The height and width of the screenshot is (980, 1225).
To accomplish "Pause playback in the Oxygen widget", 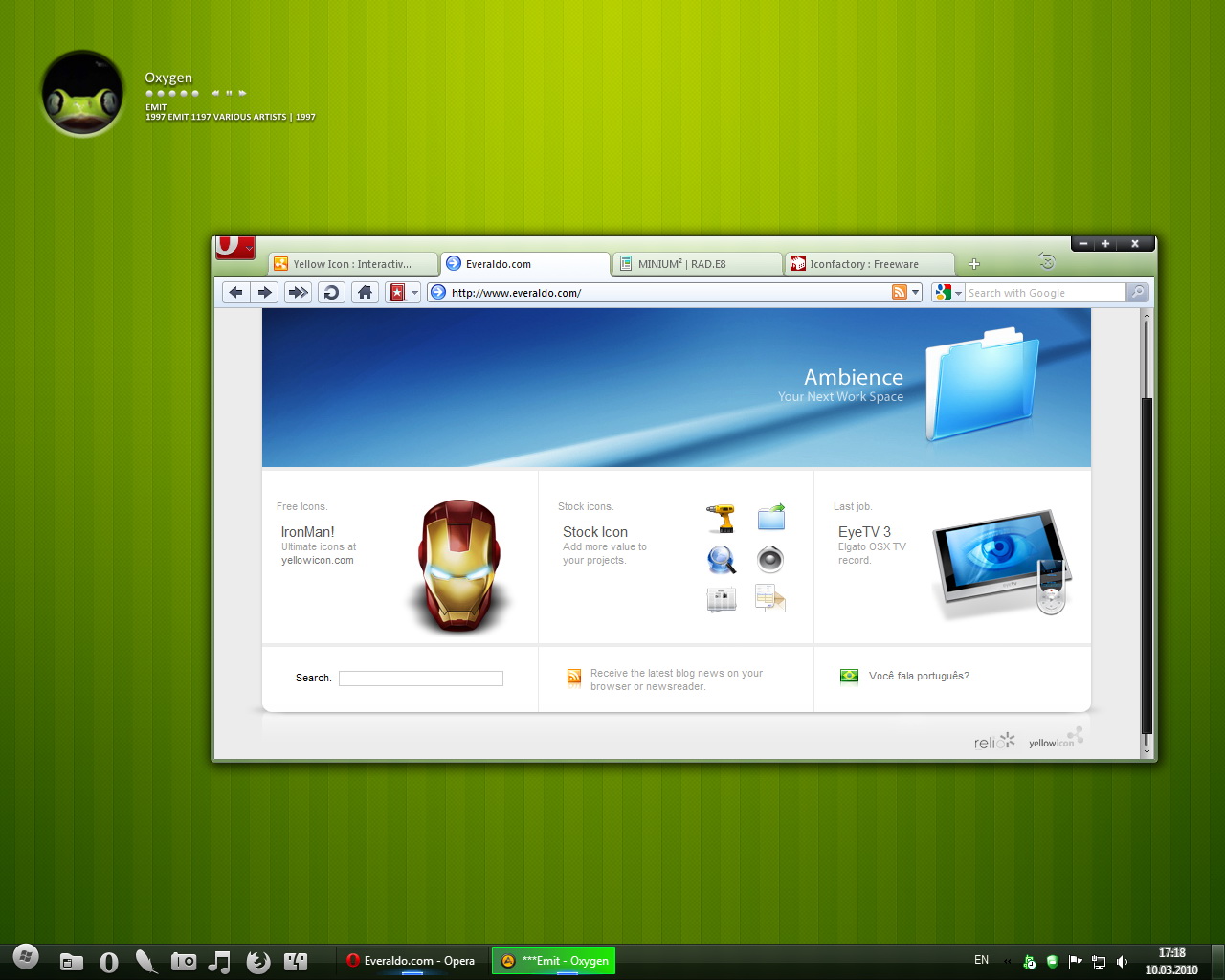I will click(230, 93).
